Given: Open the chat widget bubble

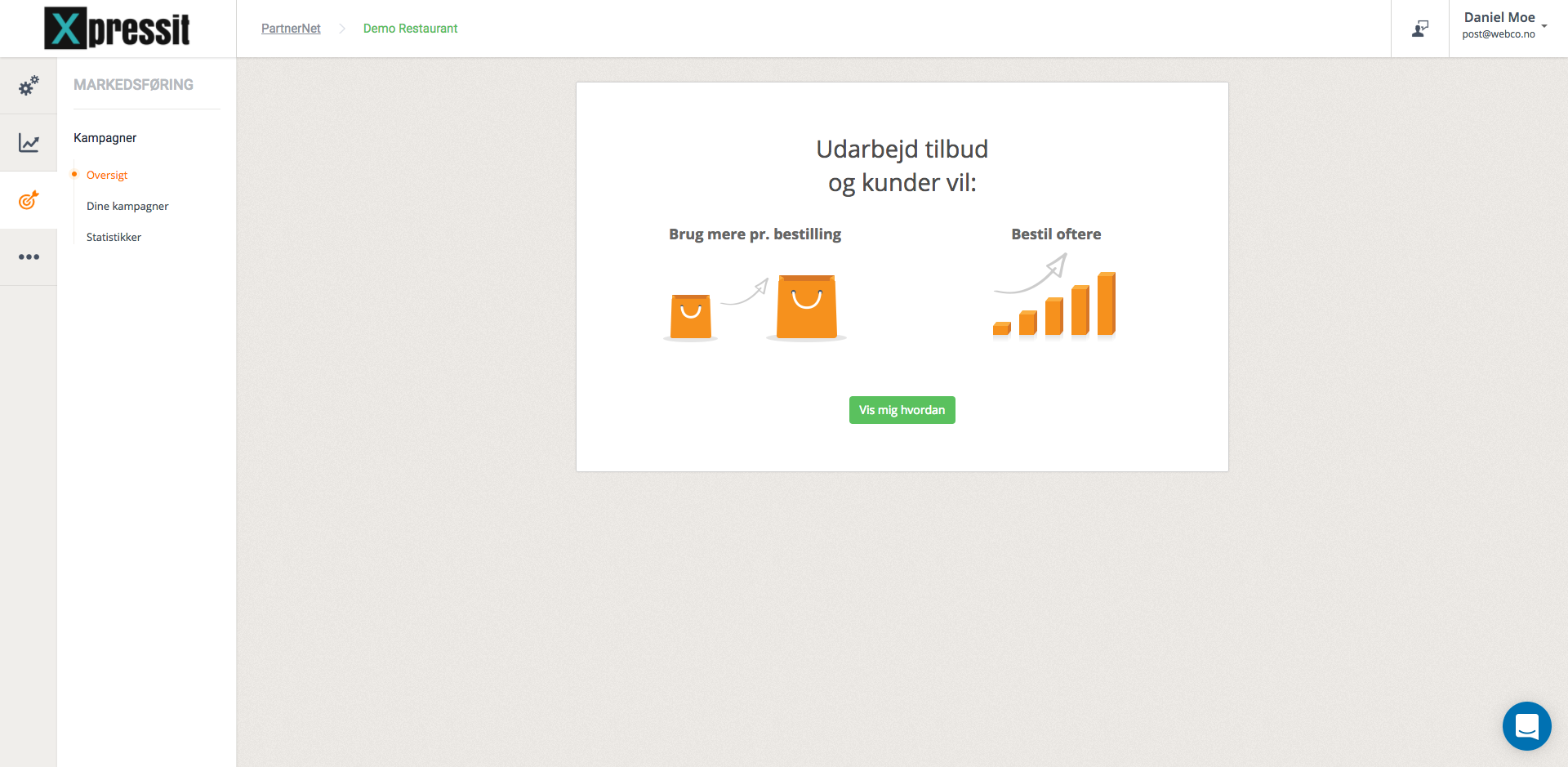Looking at the screenshot, I should click(x=1526, y=726).
